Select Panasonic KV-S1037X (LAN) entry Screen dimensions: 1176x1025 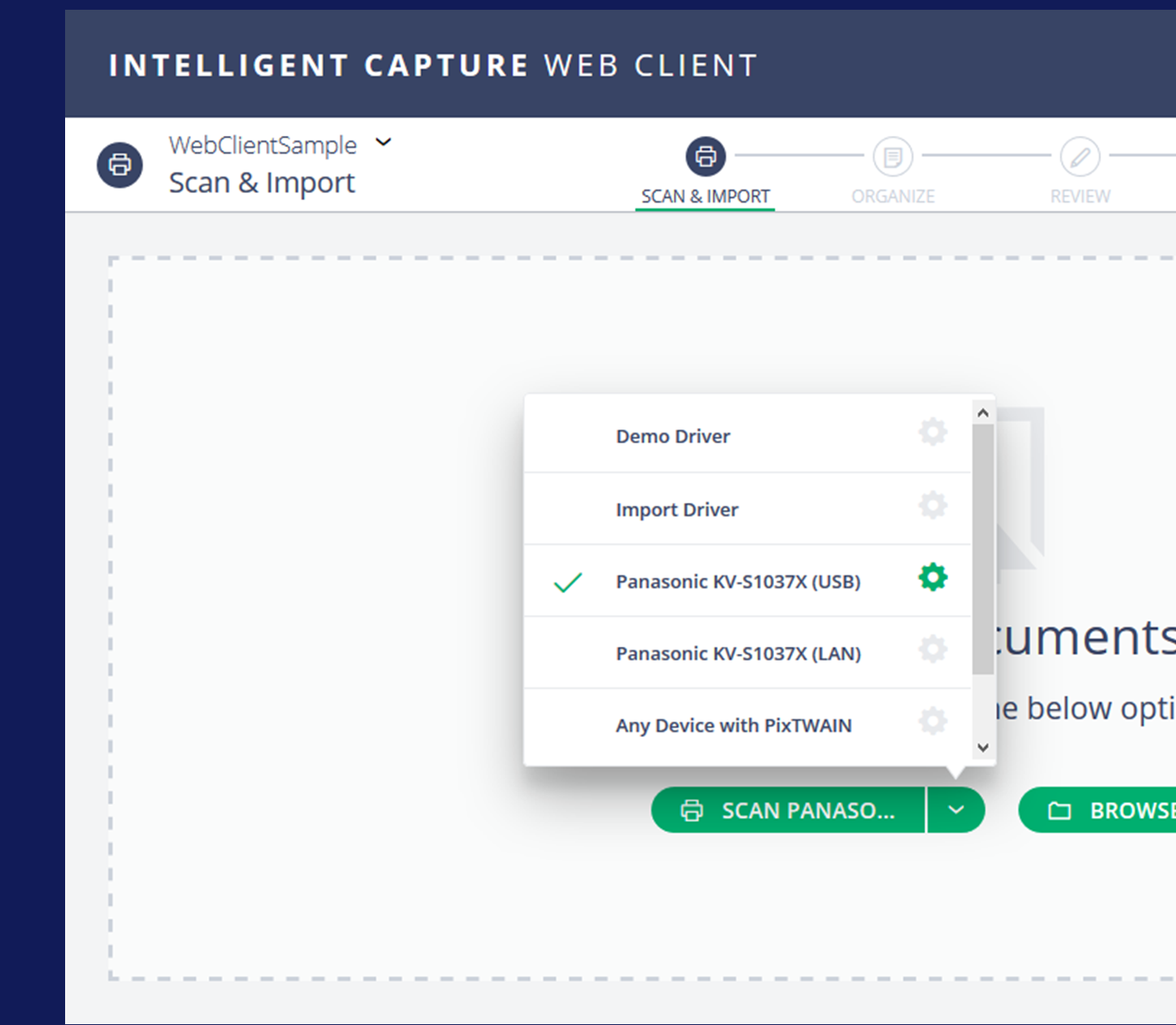[x=748, y=653]
